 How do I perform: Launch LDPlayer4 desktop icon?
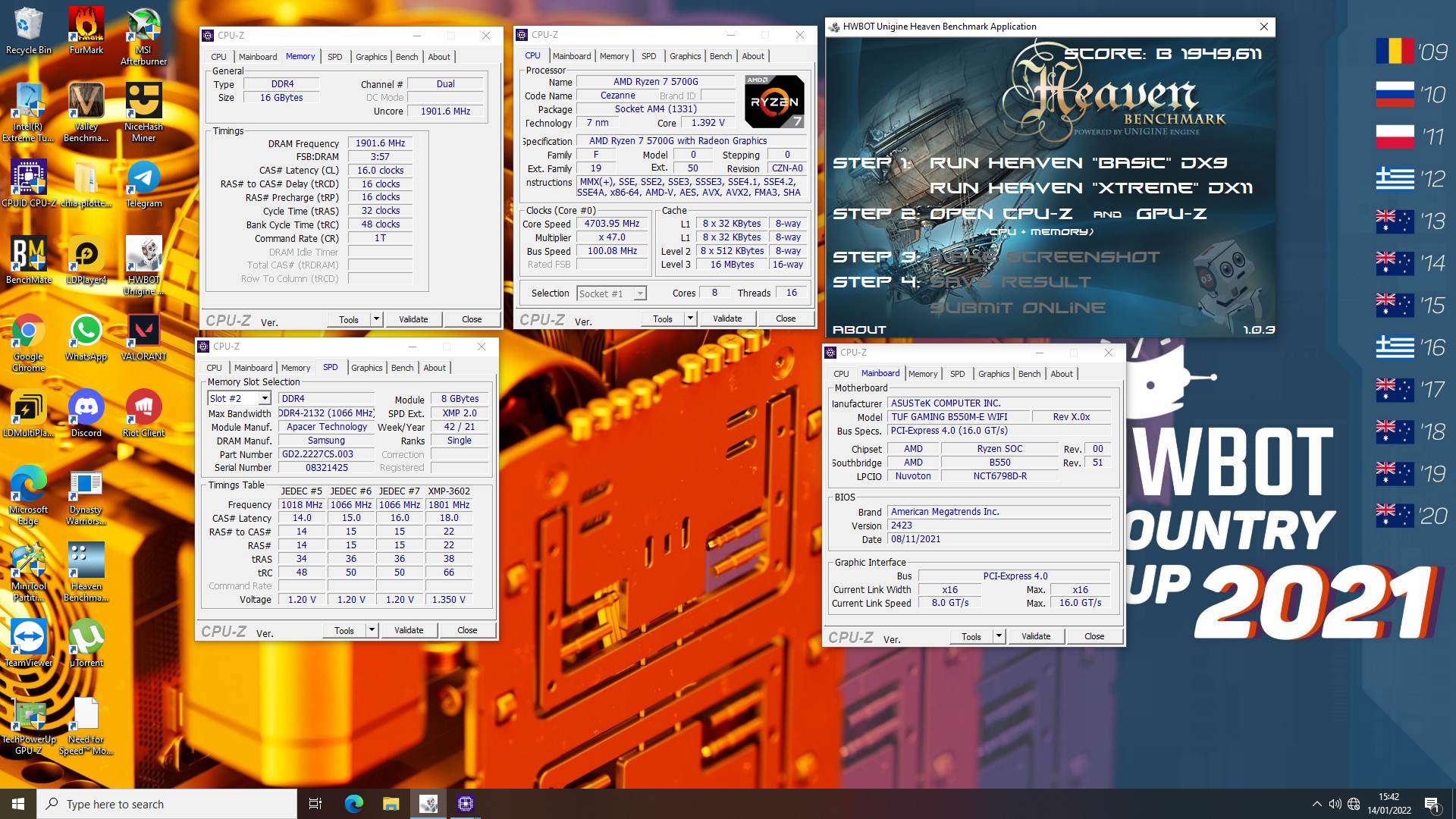[x=86, y=260]
